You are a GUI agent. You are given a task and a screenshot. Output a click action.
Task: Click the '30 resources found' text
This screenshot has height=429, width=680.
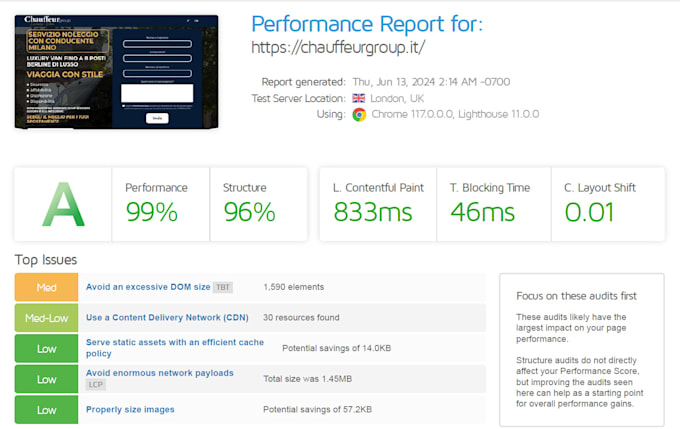[301, 318]
